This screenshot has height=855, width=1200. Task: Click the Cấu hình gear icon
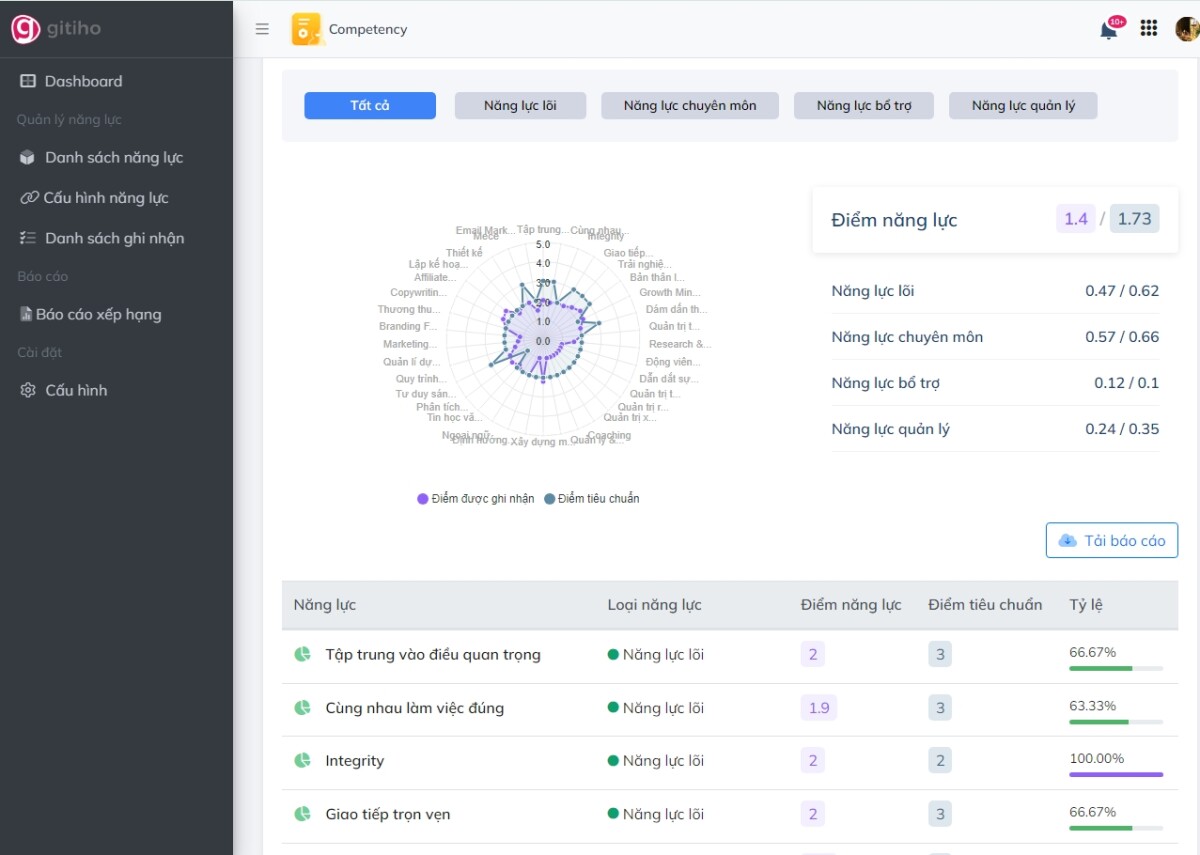(x=28, y=390)
